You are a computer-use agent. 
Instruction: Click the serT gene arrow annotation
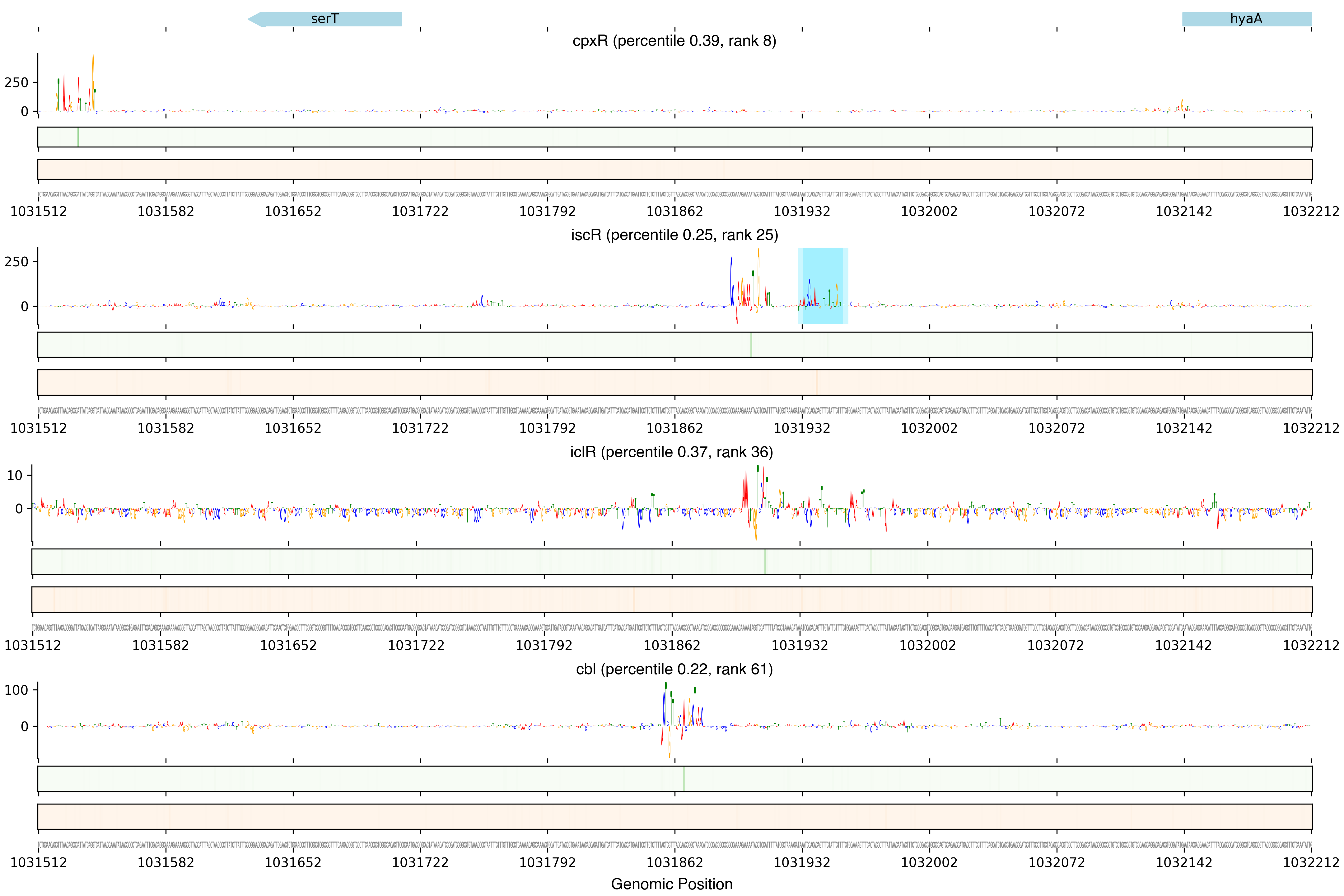tap(324, 19)
